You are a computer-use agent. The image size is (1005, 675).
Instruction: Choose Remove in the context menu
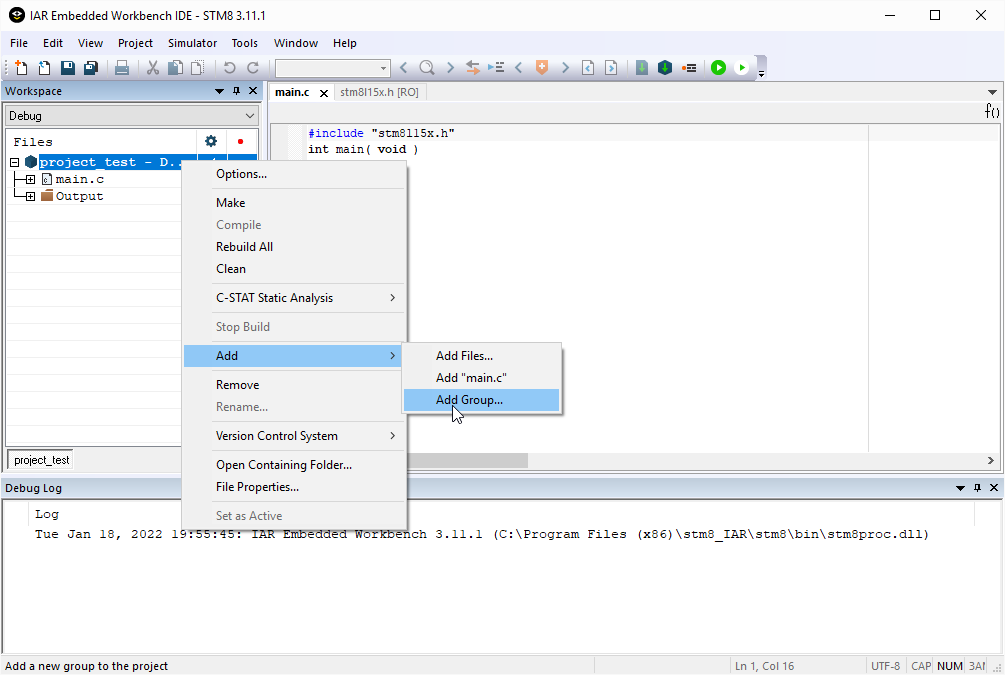click(294, 385)
